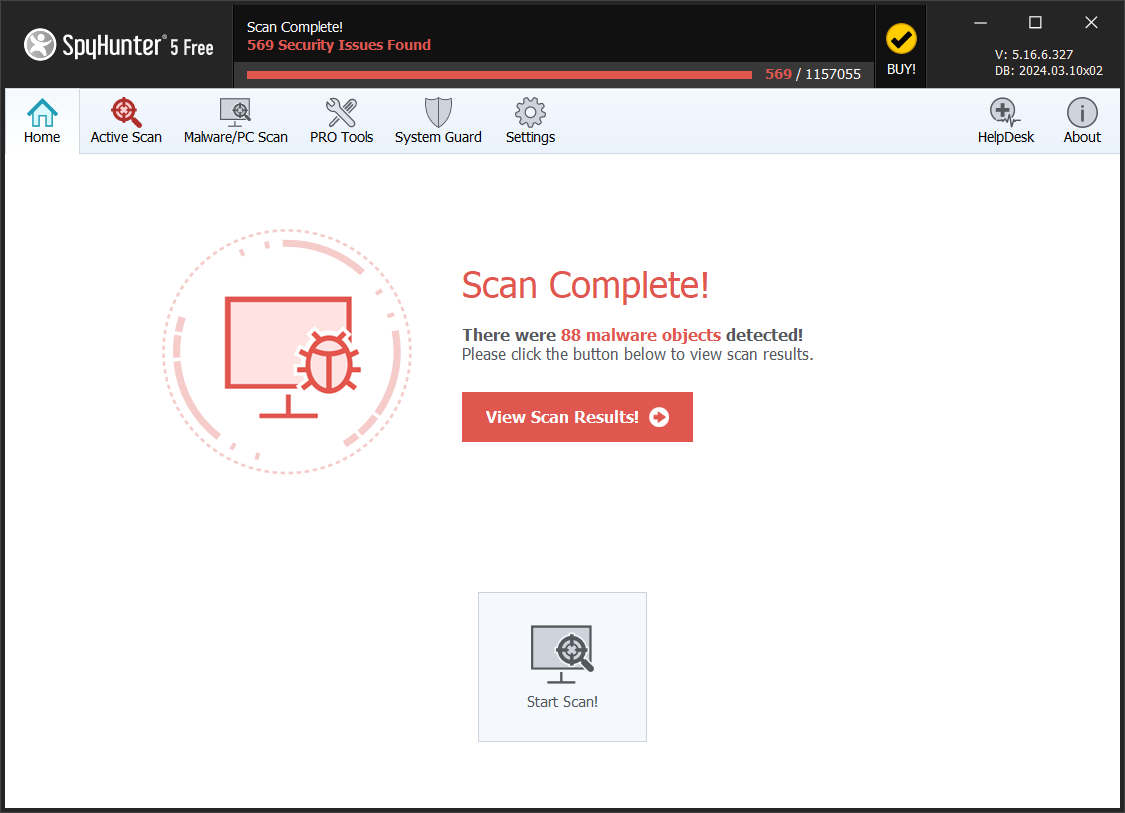Start a new scan with Start Scan! tile
Image resolution: width=1125 pixels, height=813 pixels.
point(562,666)
